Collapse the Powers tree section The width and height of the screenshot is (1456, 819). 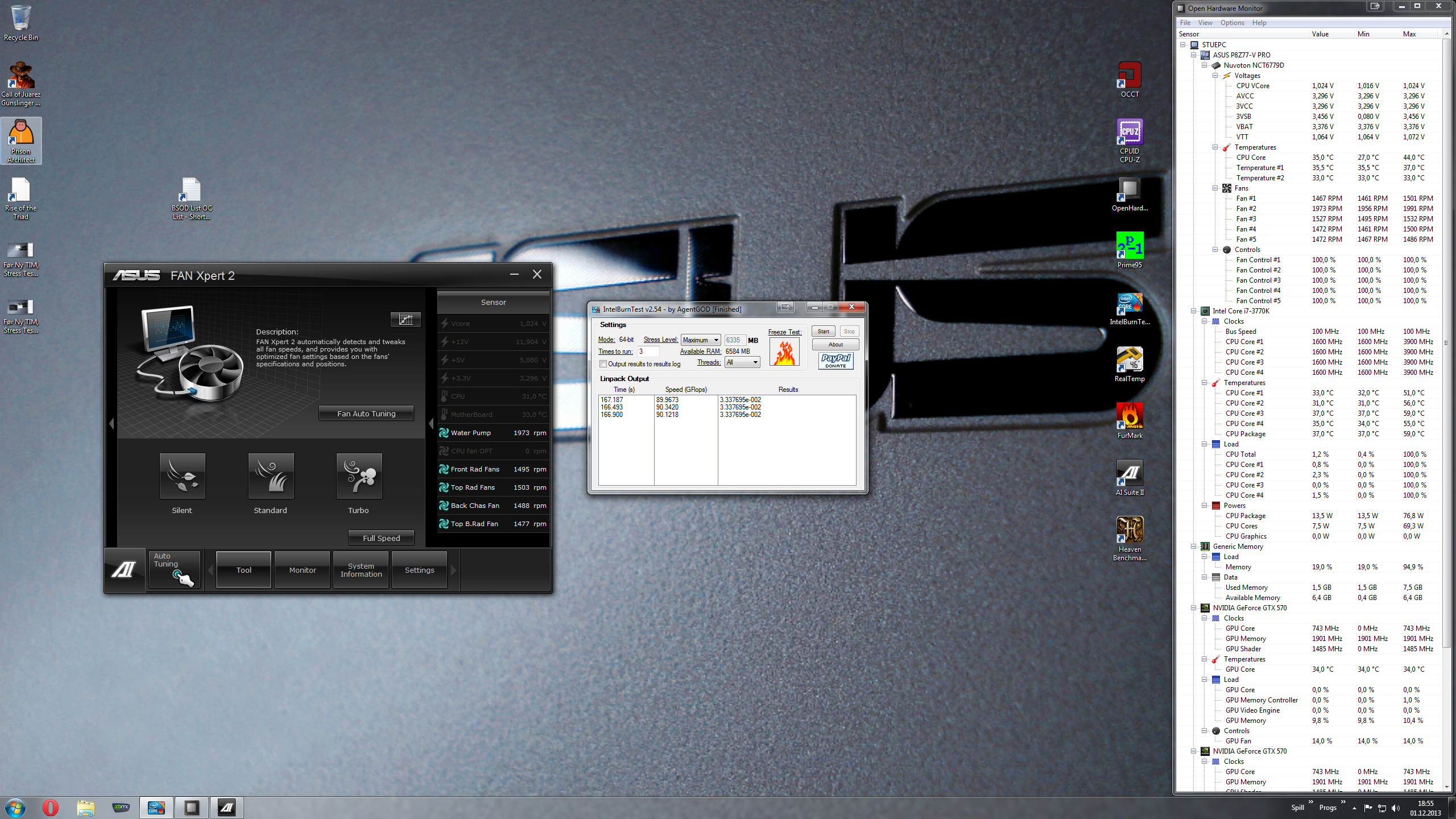pyautogui.click(x=1204, y=505)
